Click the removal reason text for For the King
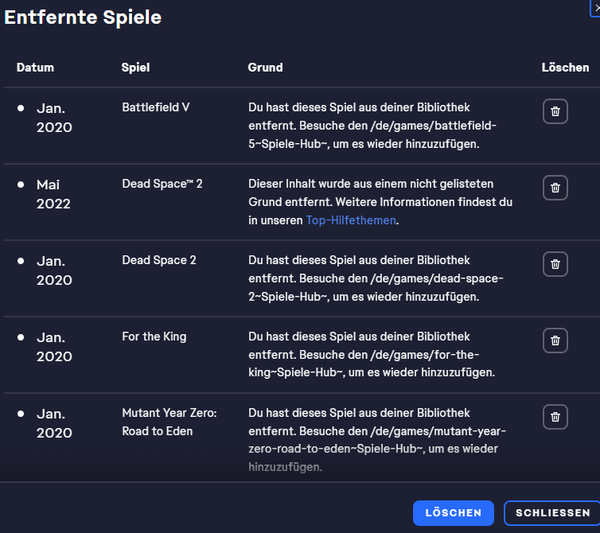This screenshot has height=533, width=600. 371,355
